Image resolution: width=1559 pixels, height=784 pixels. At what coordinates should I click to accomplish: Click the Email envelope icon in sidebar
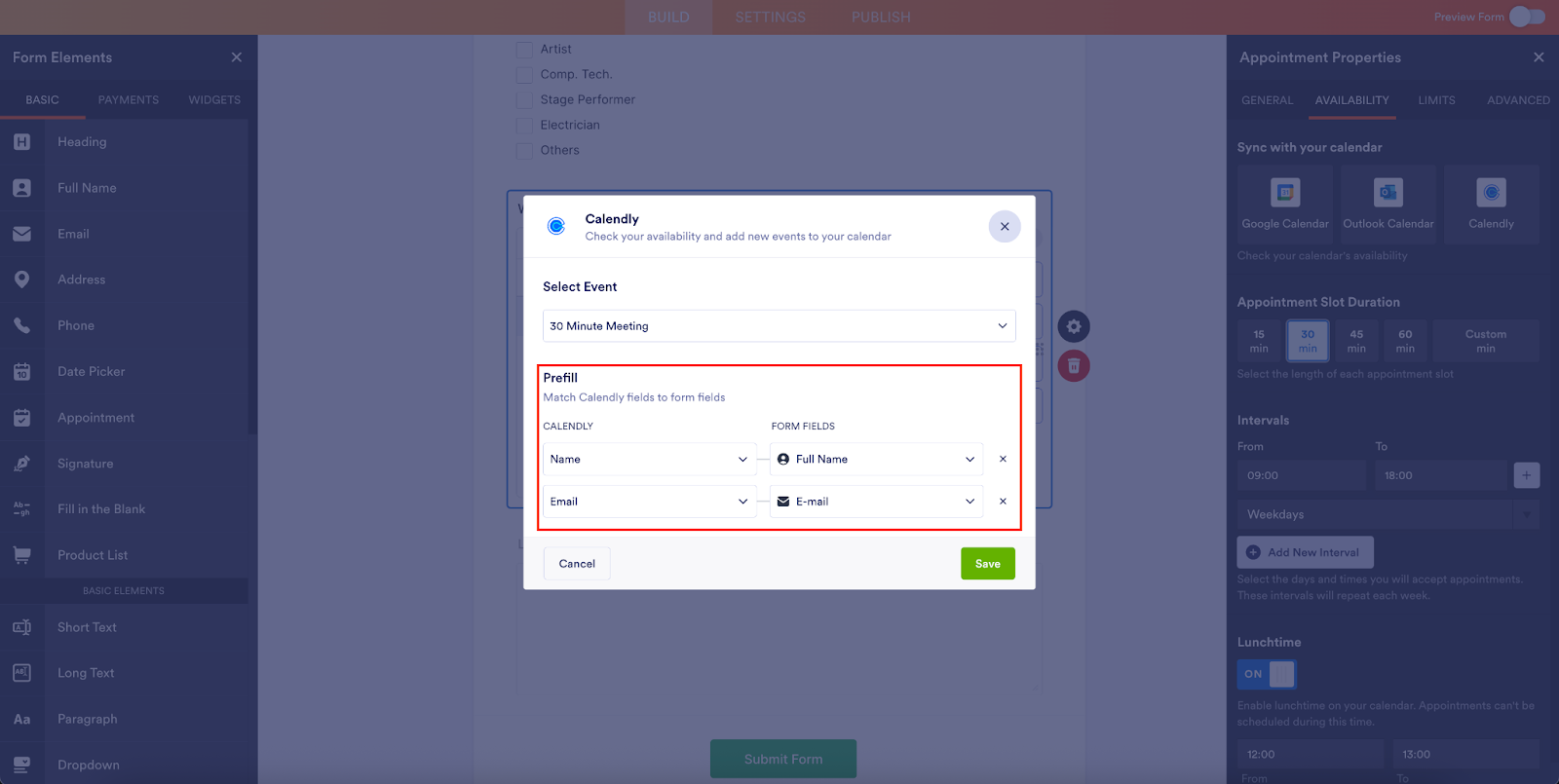click(21, 234)
